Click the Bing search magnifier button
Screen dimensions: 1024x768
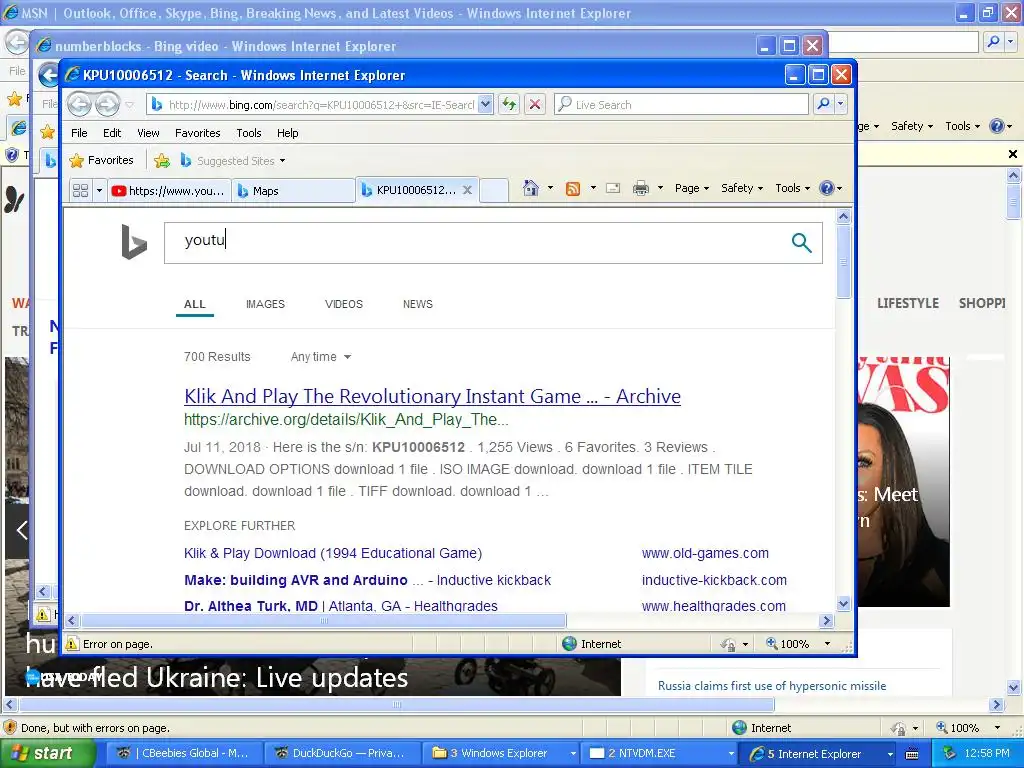click(x=801, y=243)
